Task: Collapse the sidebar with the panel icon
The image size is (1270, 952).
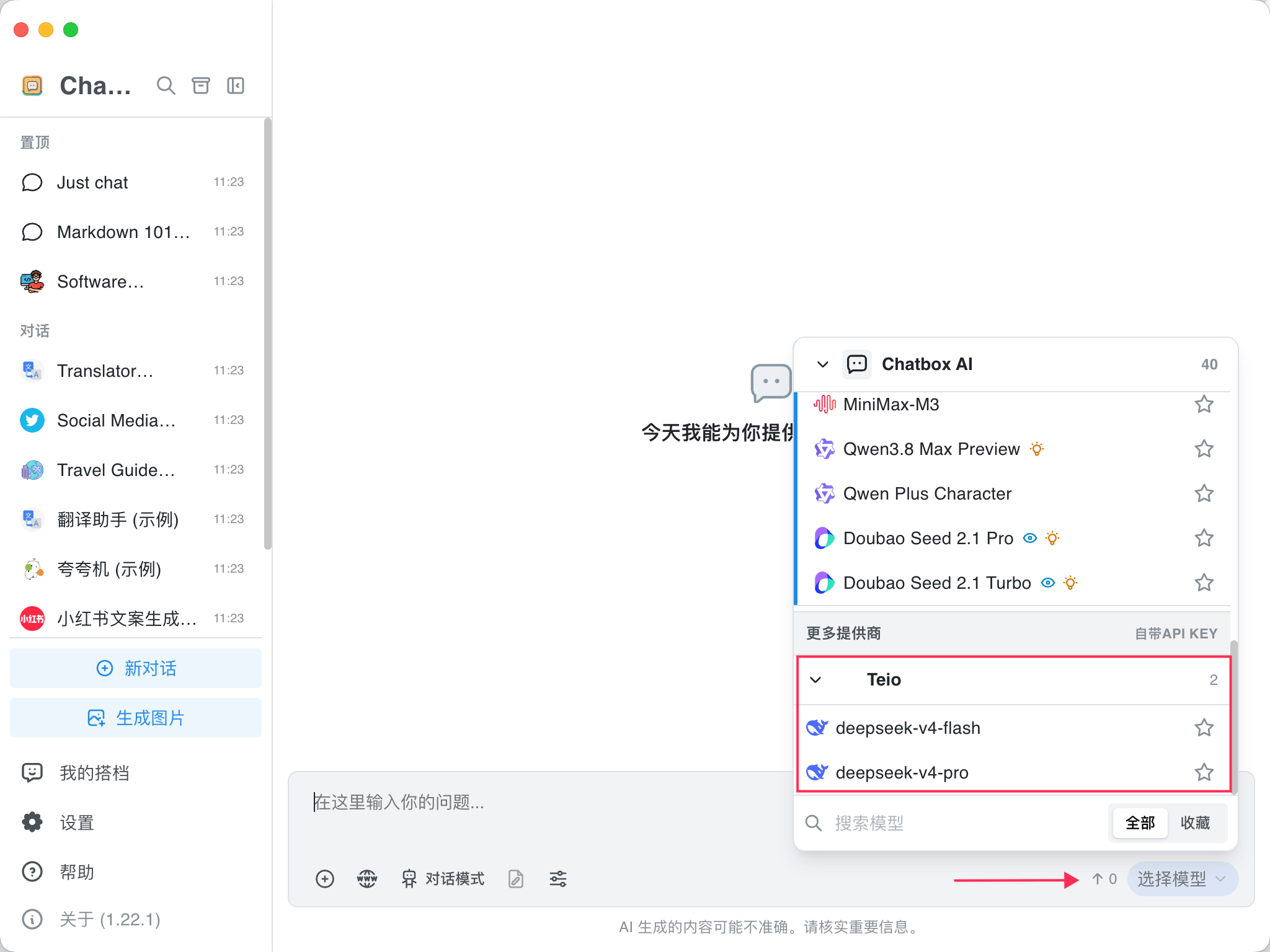Action: [x=236, y=86]
